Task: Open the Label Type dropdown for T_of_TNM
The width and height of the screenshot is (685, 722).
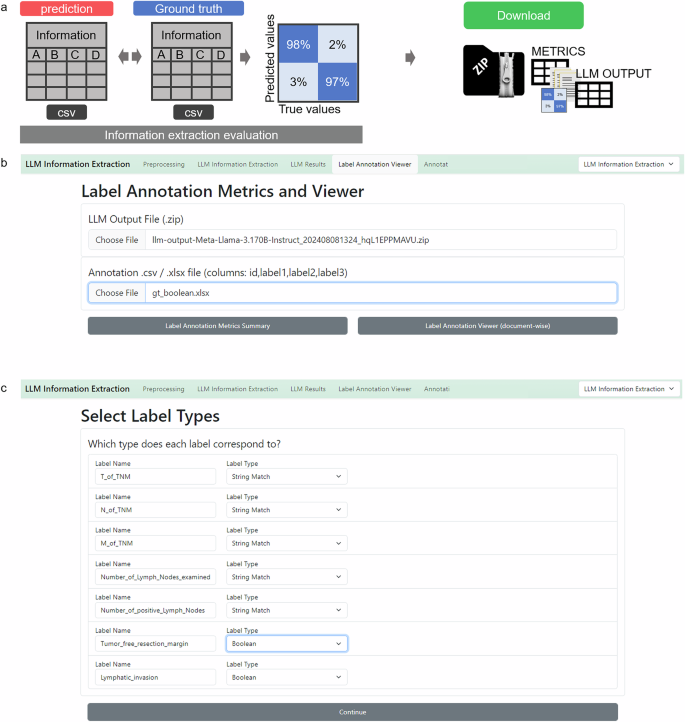Action: point(286,477)
